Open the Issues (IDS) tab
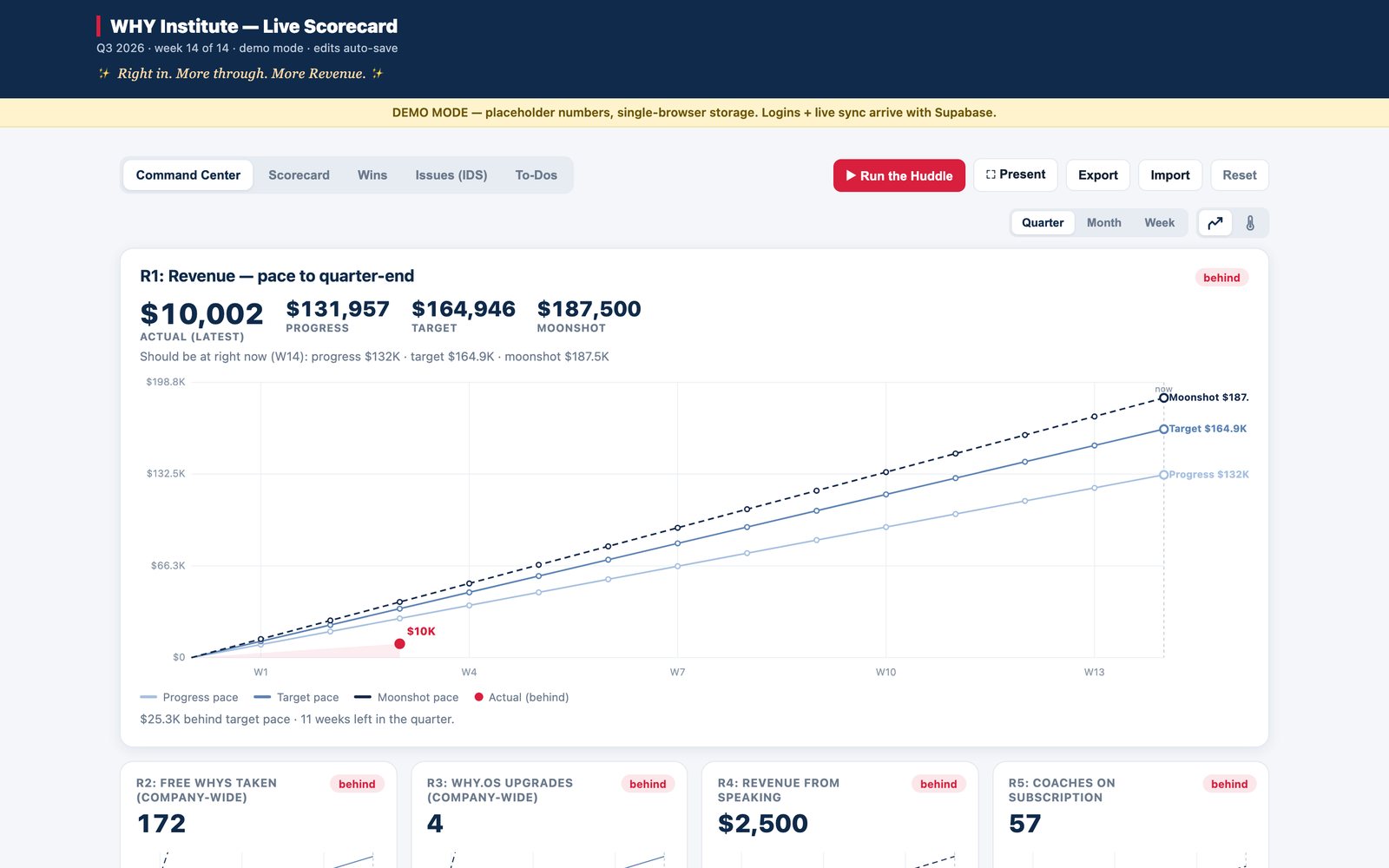The image size is (1389, 868). [x=451, y=175]
